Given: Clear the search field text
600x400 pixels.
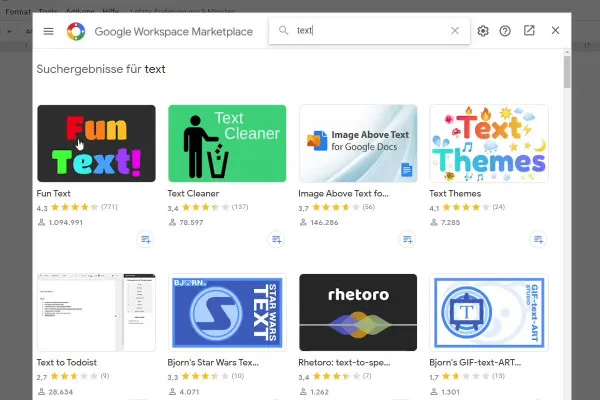Looking at the screenshot, I should tap(455, 31).
